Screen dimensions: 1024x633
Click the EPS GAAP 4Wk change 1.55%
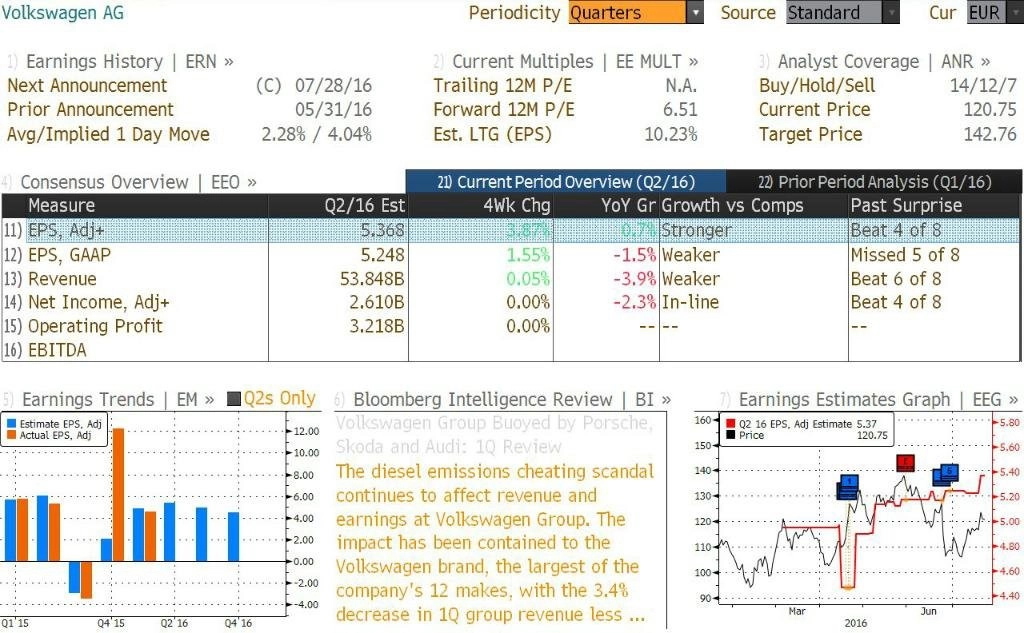coord(528,255)
